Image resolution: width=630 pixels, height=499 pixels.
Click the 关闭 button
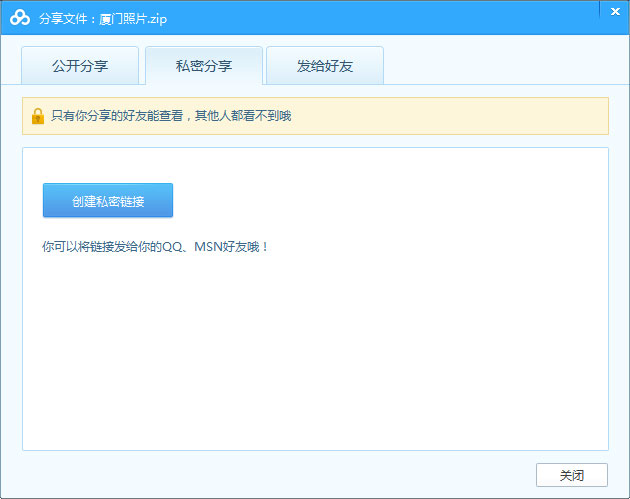[572, 475]
